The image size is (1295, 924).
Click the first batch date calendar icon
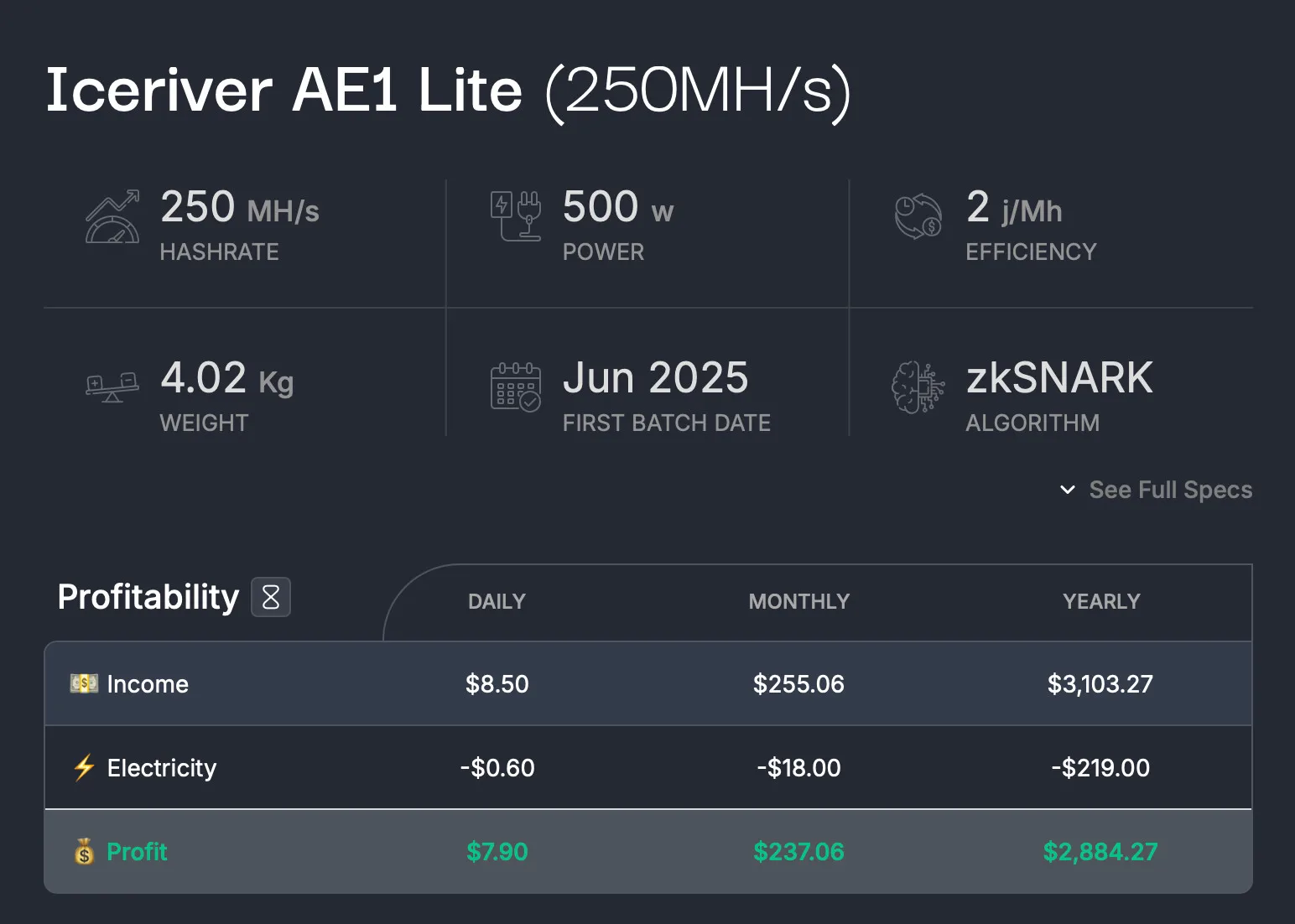click(515, 387)
